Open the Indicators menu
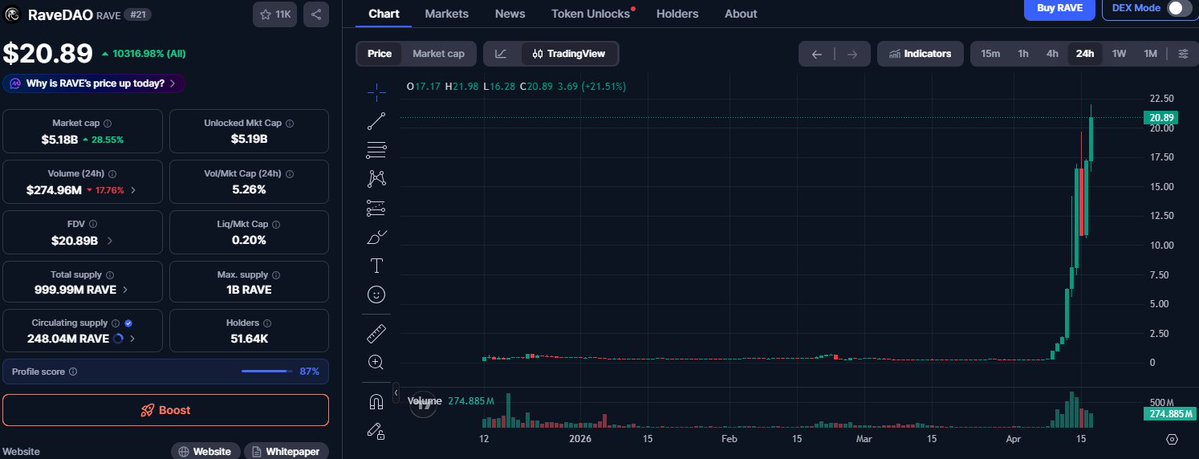Viewport: 1199px width, 459px height. tap(920, 54)
